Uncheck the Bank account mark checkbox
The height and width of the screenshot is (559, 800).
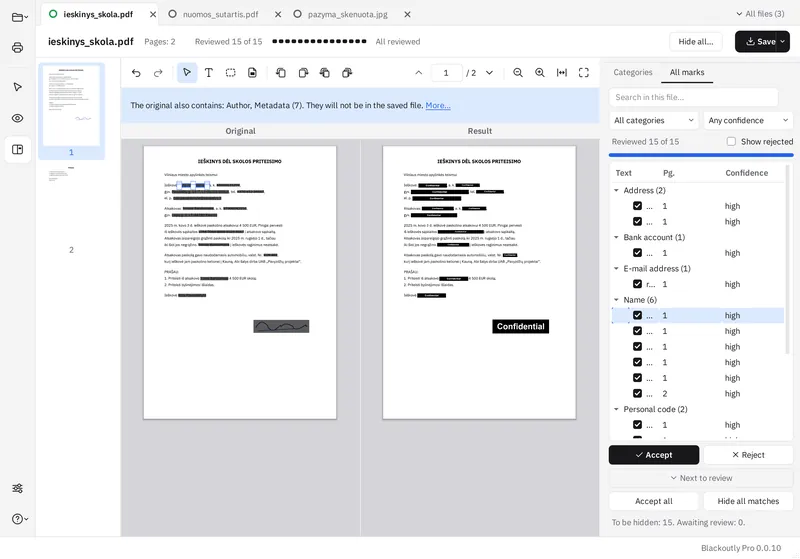(637, 252)
